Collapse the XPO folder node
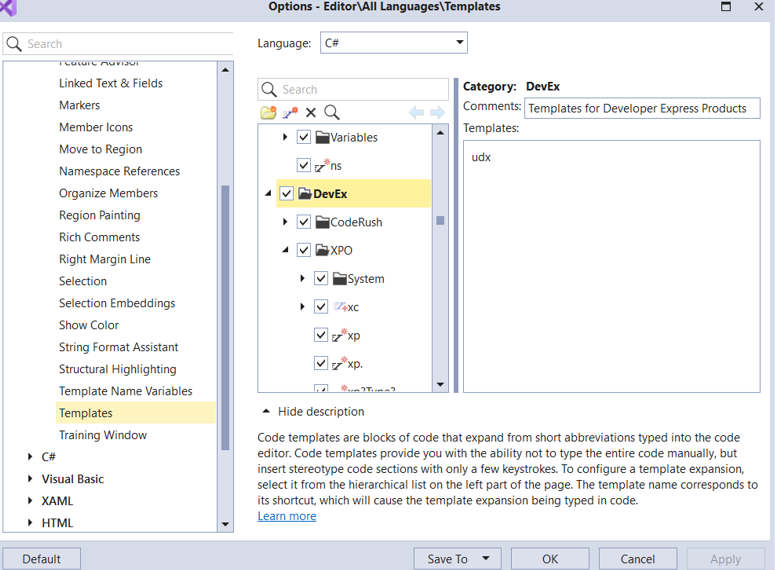 tap(285, 250)
